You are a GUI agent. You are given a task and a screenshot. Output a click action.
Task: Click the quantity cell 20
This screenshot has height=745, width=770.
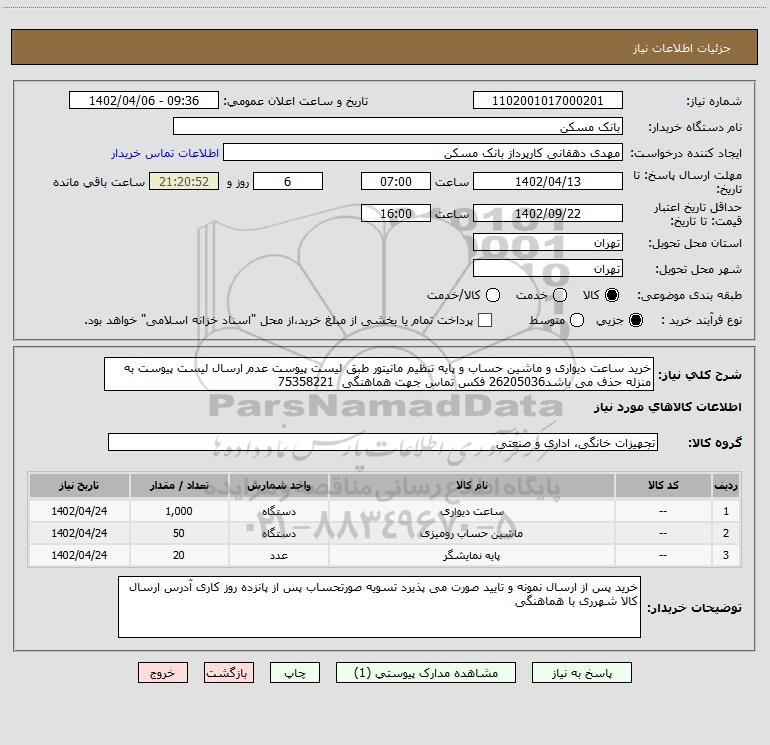tap(179, 555)
